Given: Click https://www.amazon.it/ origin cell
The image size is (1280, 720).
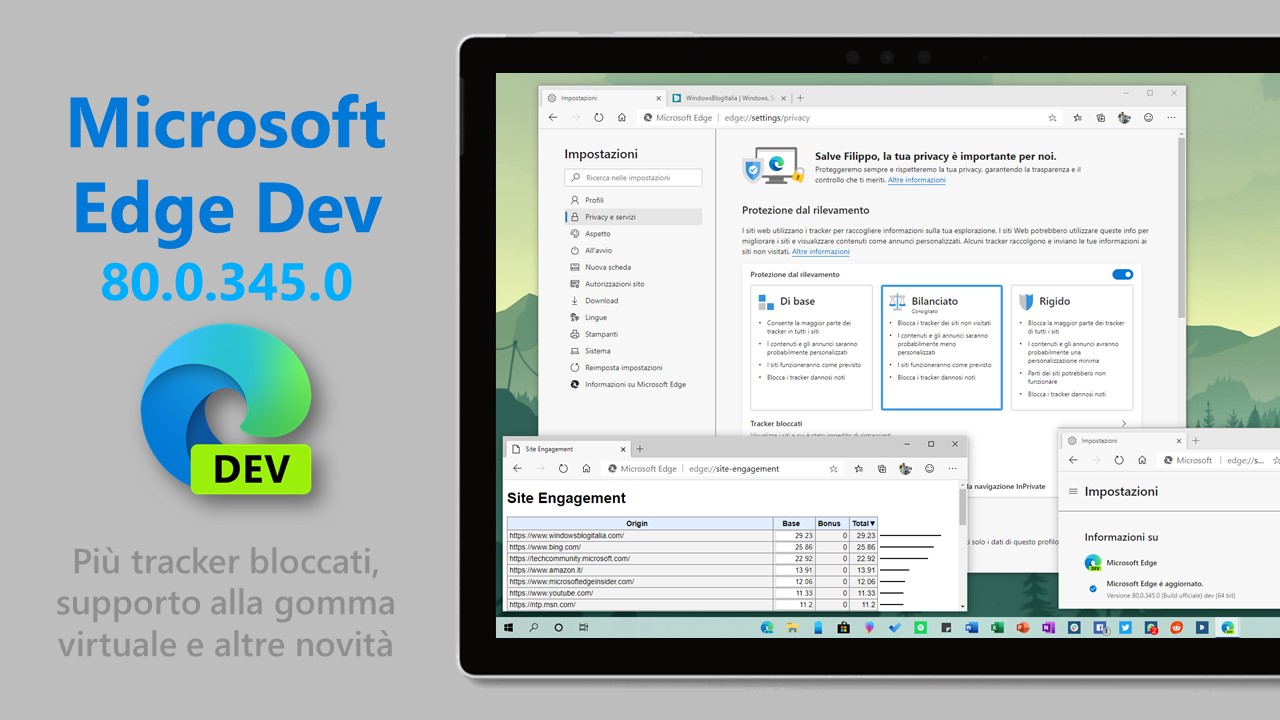Looking at the screenshot, I should tap(640, 570).
